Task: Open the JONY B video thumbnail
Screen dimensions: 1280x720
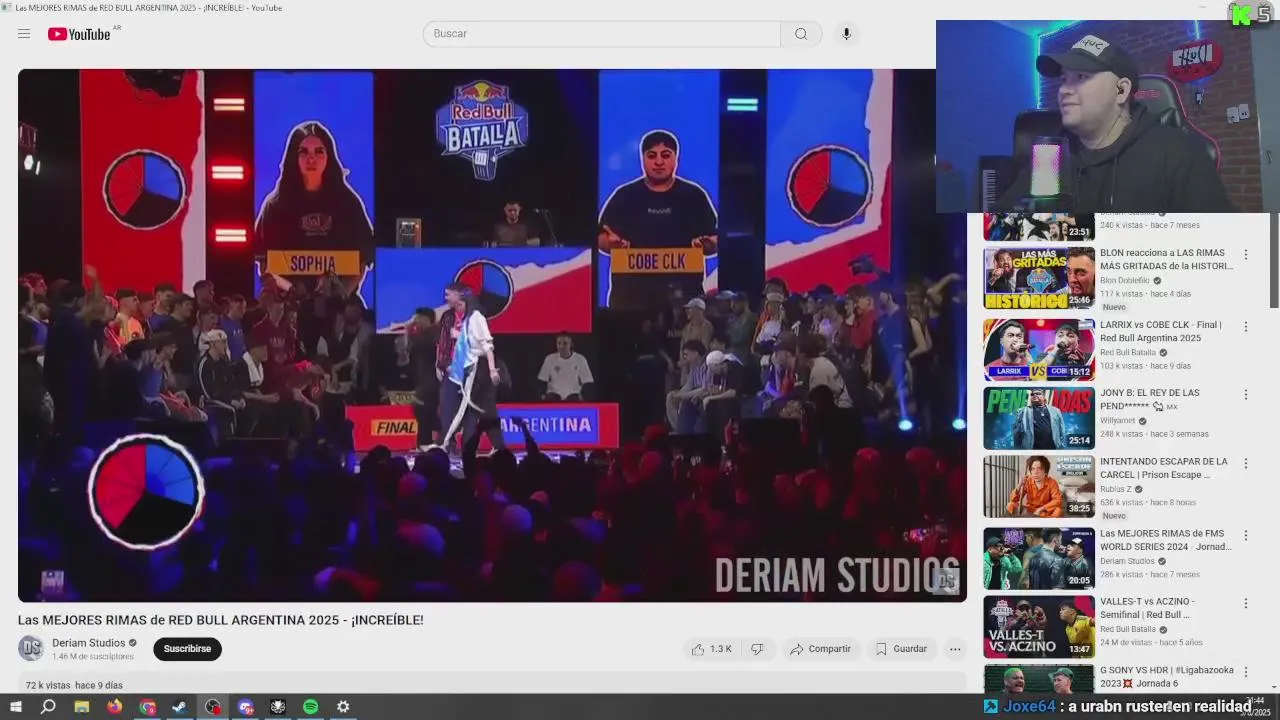Action: [x=1039, y=418]
